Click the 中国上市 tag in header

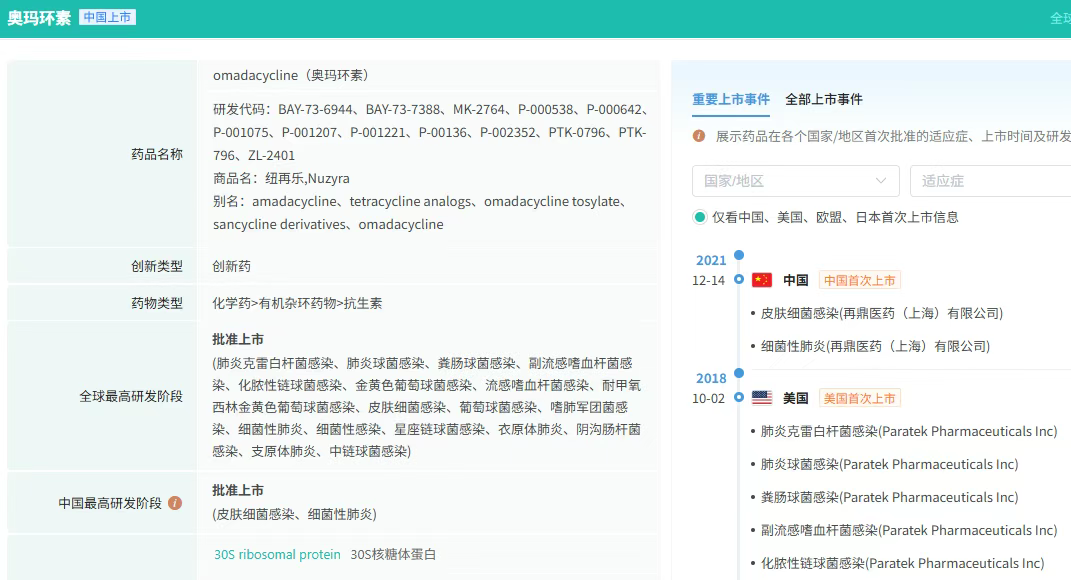tap(107, 17)
